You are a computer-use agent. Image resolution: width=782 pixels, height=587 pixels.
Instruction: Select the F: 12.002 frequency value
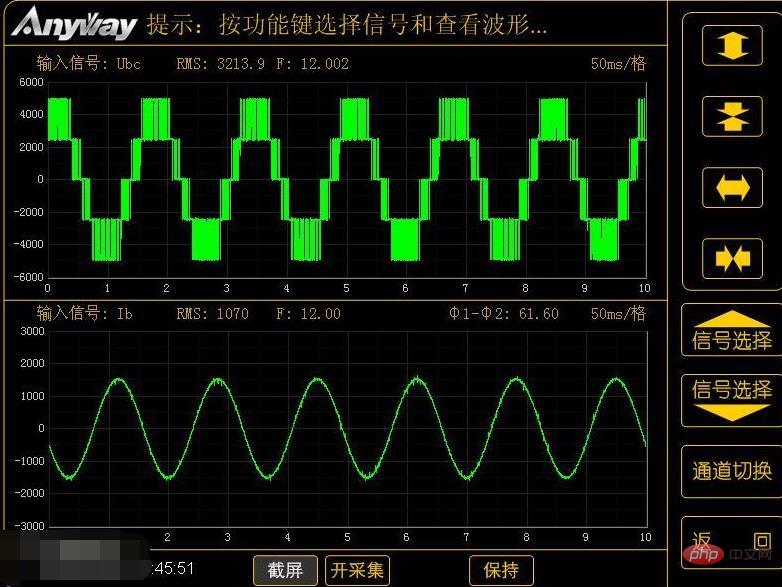click(x=312, y=64)
